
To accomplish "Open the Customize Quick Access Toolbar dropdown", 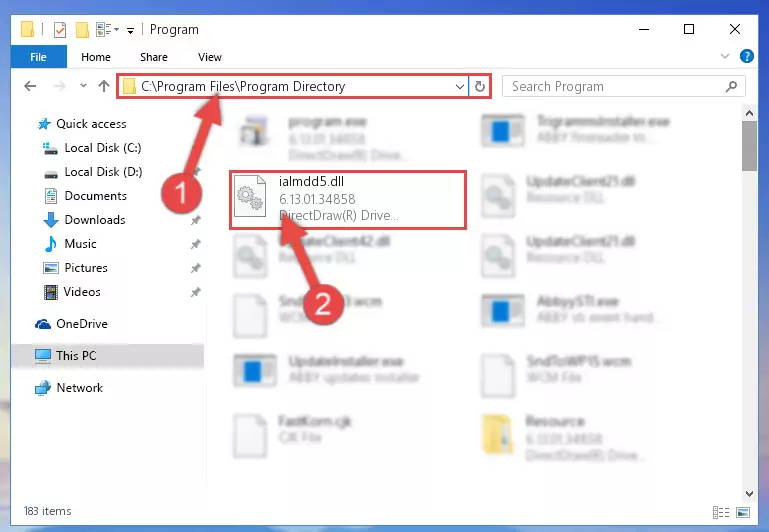I will 130,30.
